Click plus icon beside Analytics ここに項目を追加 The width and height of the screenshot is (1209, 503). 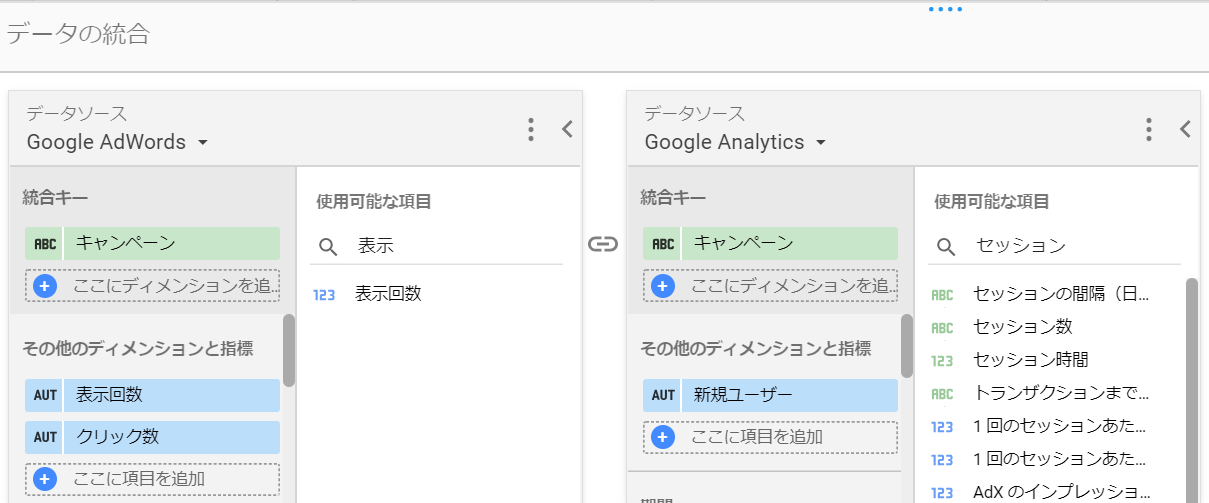(x=662, y=437)
